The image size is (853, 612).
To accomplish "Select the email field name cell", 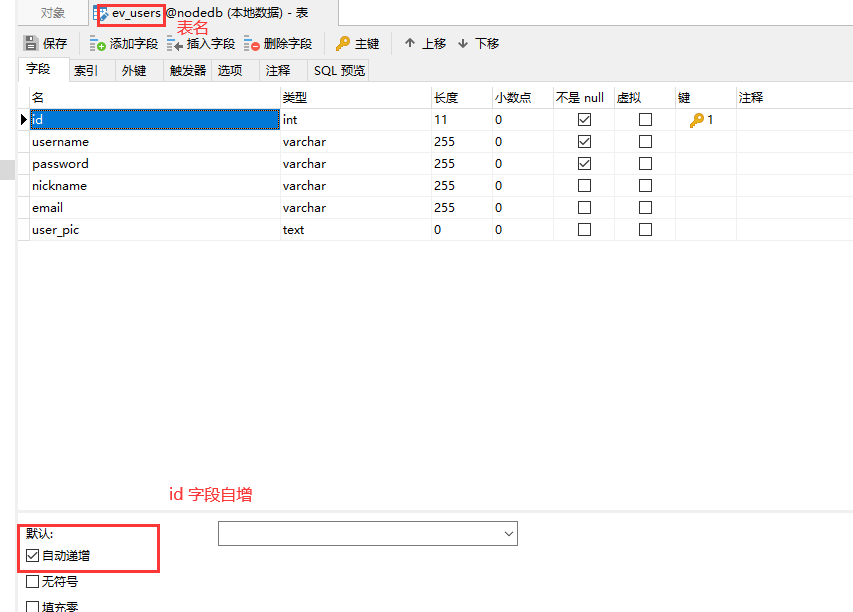I will pyautogui.click(x=155, y=208).
